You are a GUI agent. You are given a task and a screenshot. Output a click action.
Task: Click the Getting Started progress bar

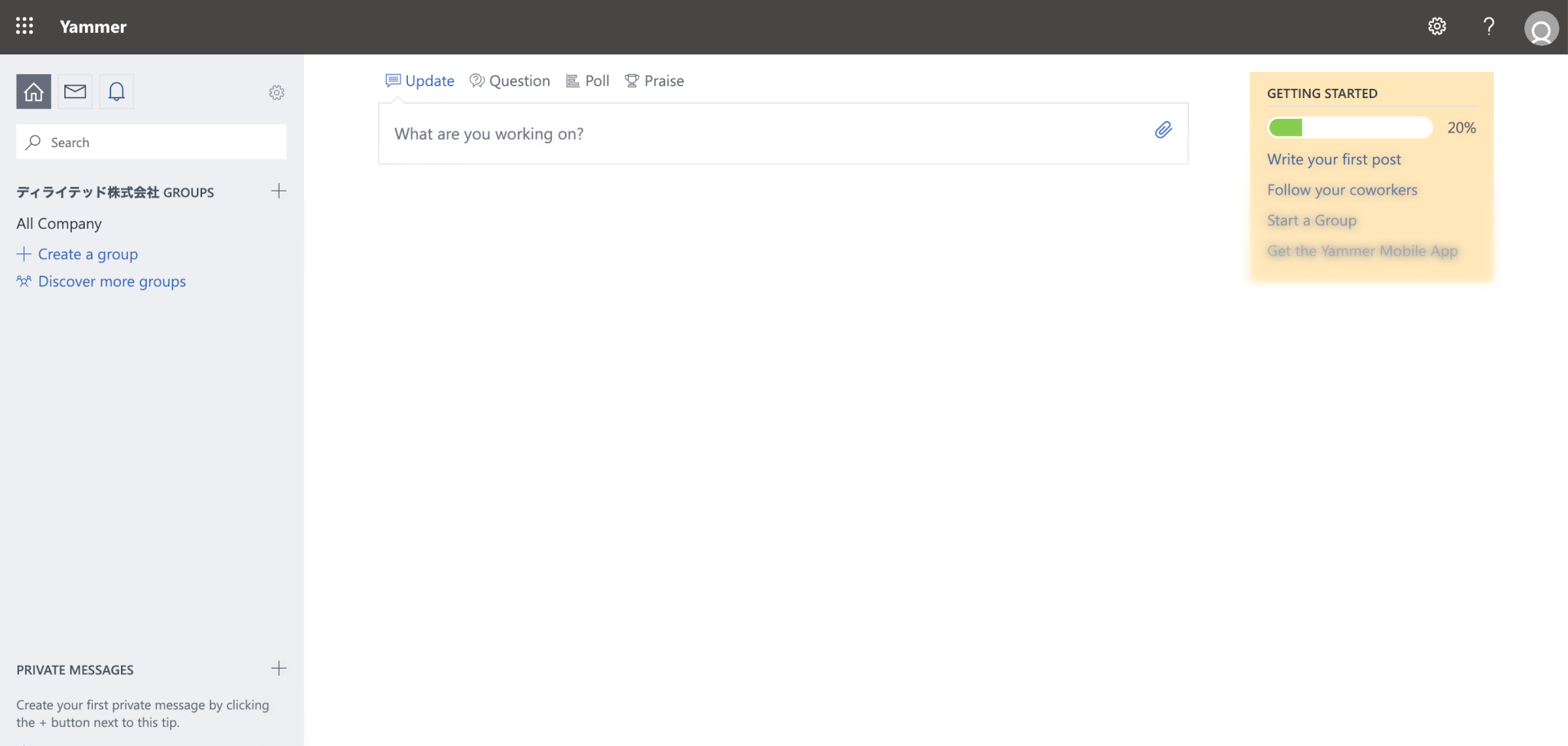click(x=1350, y=128)
